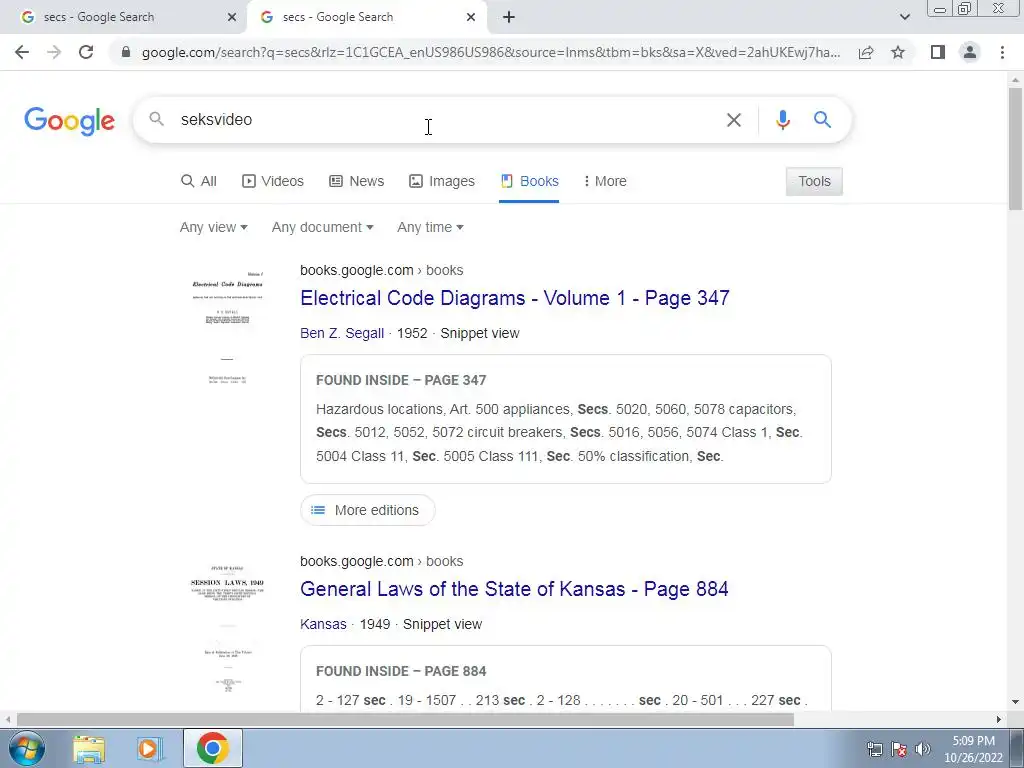
Task: Open Windows Explorer from the taskbar
Action: pyautogui.click(x=89, y=748)
